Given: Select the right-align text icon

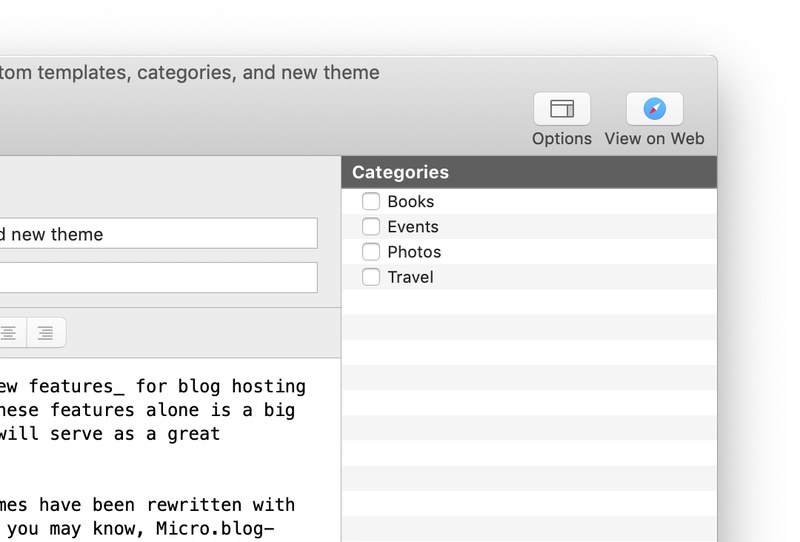Looking at the screenshot, I should [46, 333].
